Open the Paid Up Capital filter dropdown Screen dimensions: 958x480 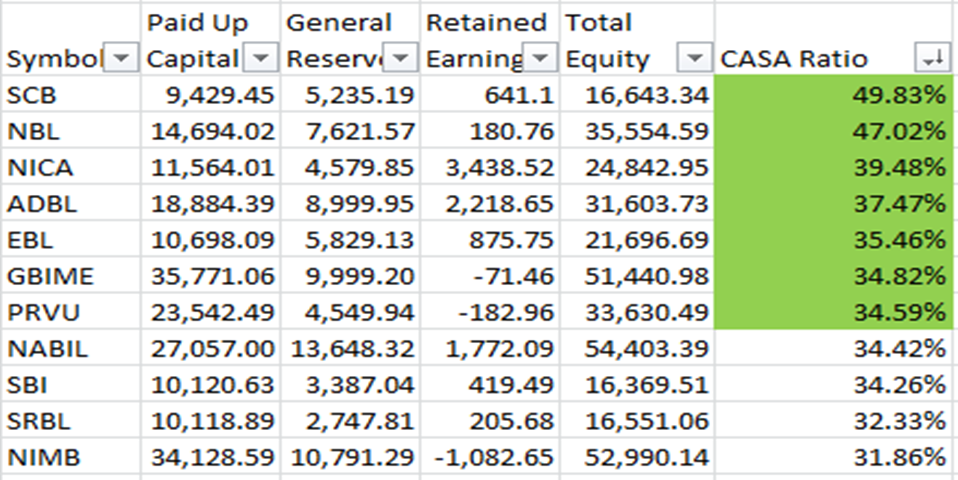tap(261, 59)
